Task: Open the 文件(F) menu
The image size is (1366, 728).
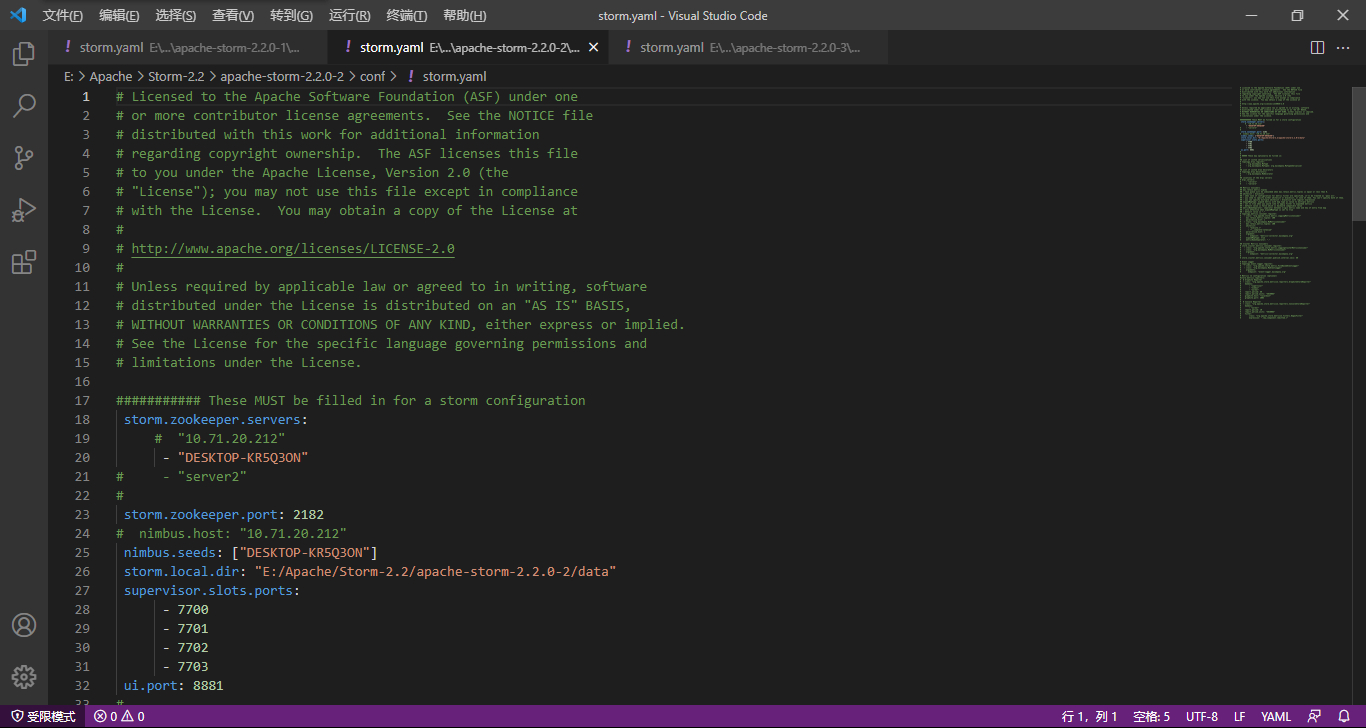Action: click(x=63, y=16)
